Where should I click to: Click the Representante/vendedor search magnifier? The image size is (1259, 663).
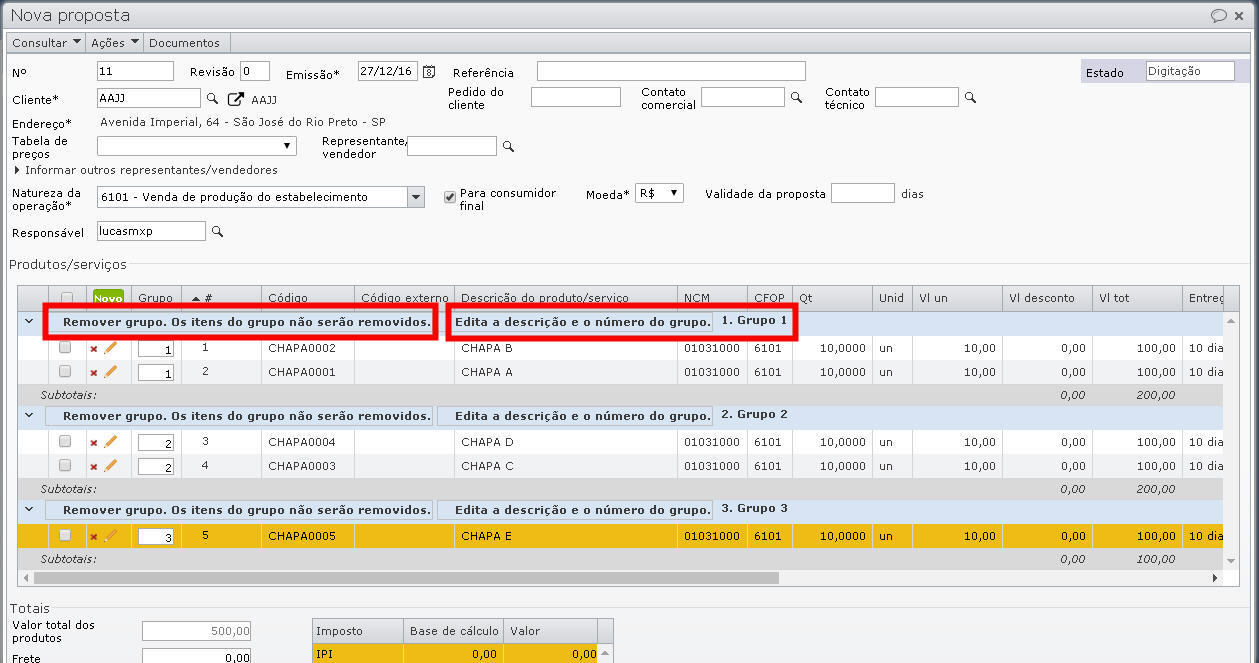506,145
